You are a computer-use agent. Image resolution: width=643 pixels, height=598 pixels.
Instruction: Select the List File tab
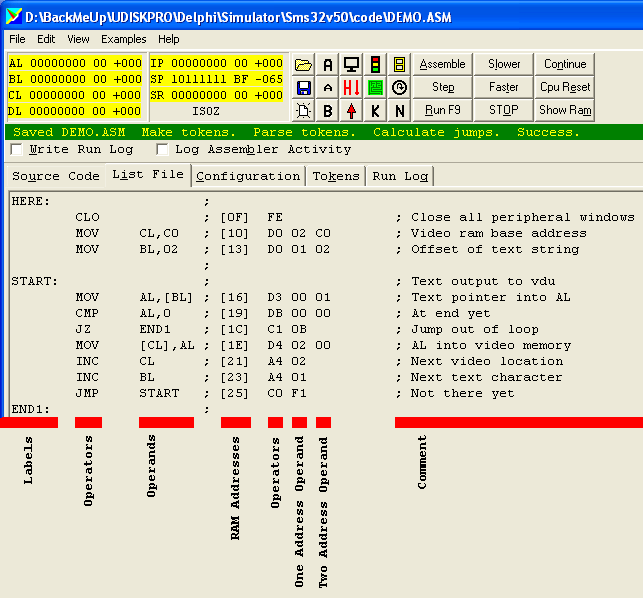coord(148,175)
